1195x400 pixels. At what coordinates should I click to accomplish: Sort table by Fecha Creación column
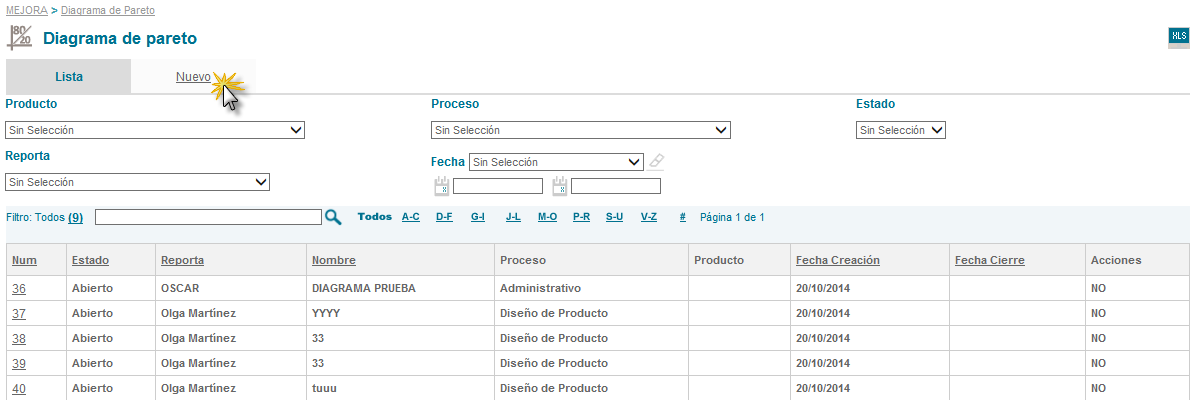pos(837,260)
